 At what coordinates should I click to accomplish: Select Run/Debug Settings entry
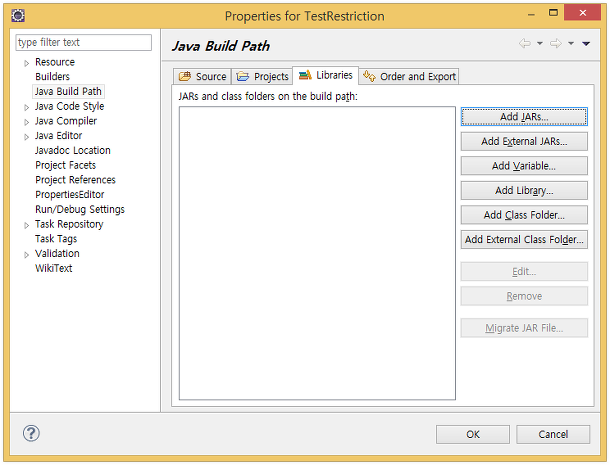pyautogui.click(x=80, y=209)
